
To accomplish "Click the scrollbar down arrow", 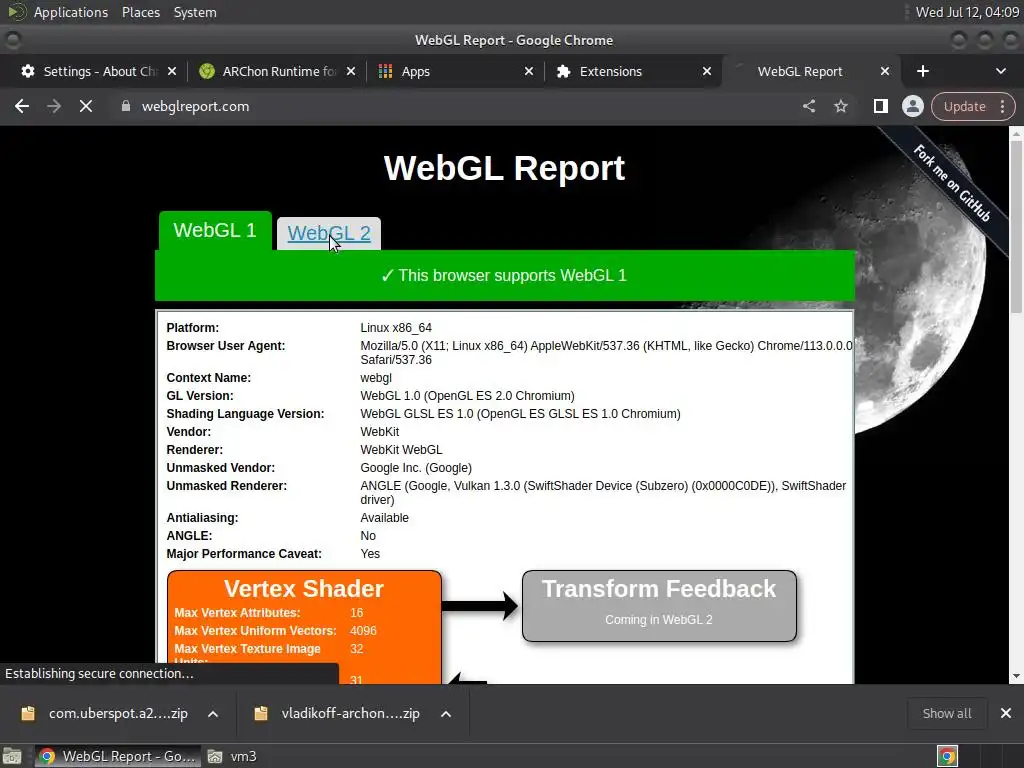I will [1016, 677].
